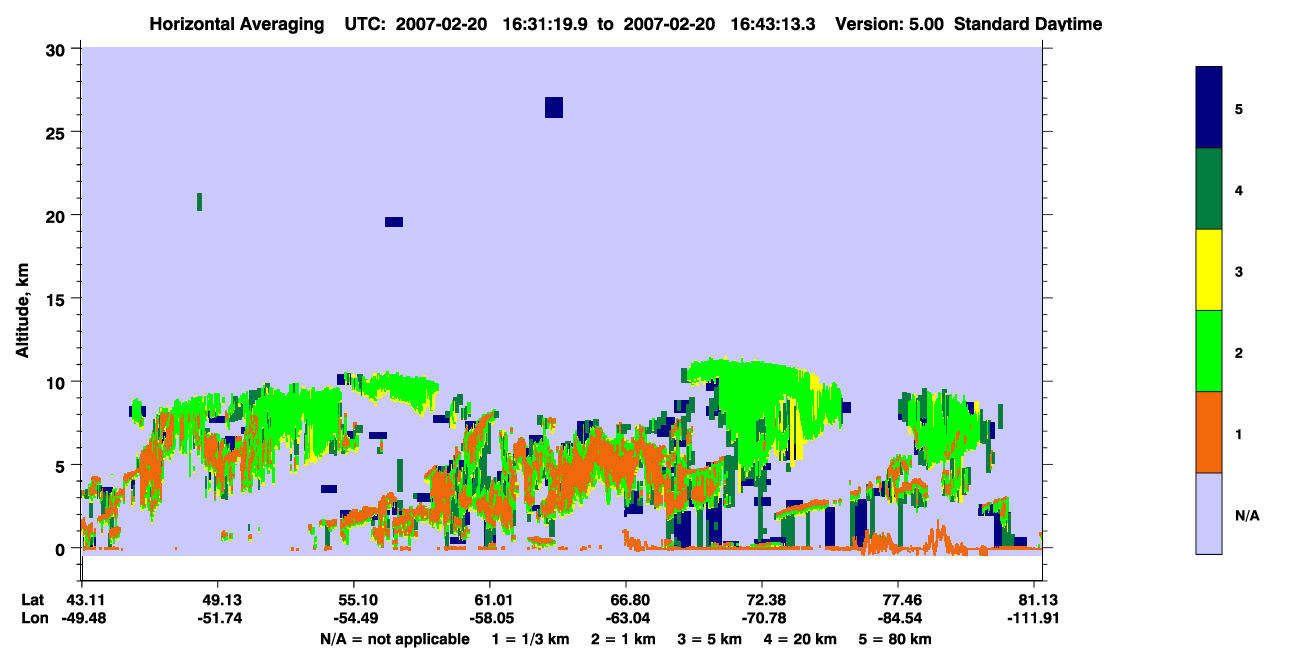1300x667 pixels.
Task: Click 'N/A = not applicable' legend note
Action: [394, 639]
